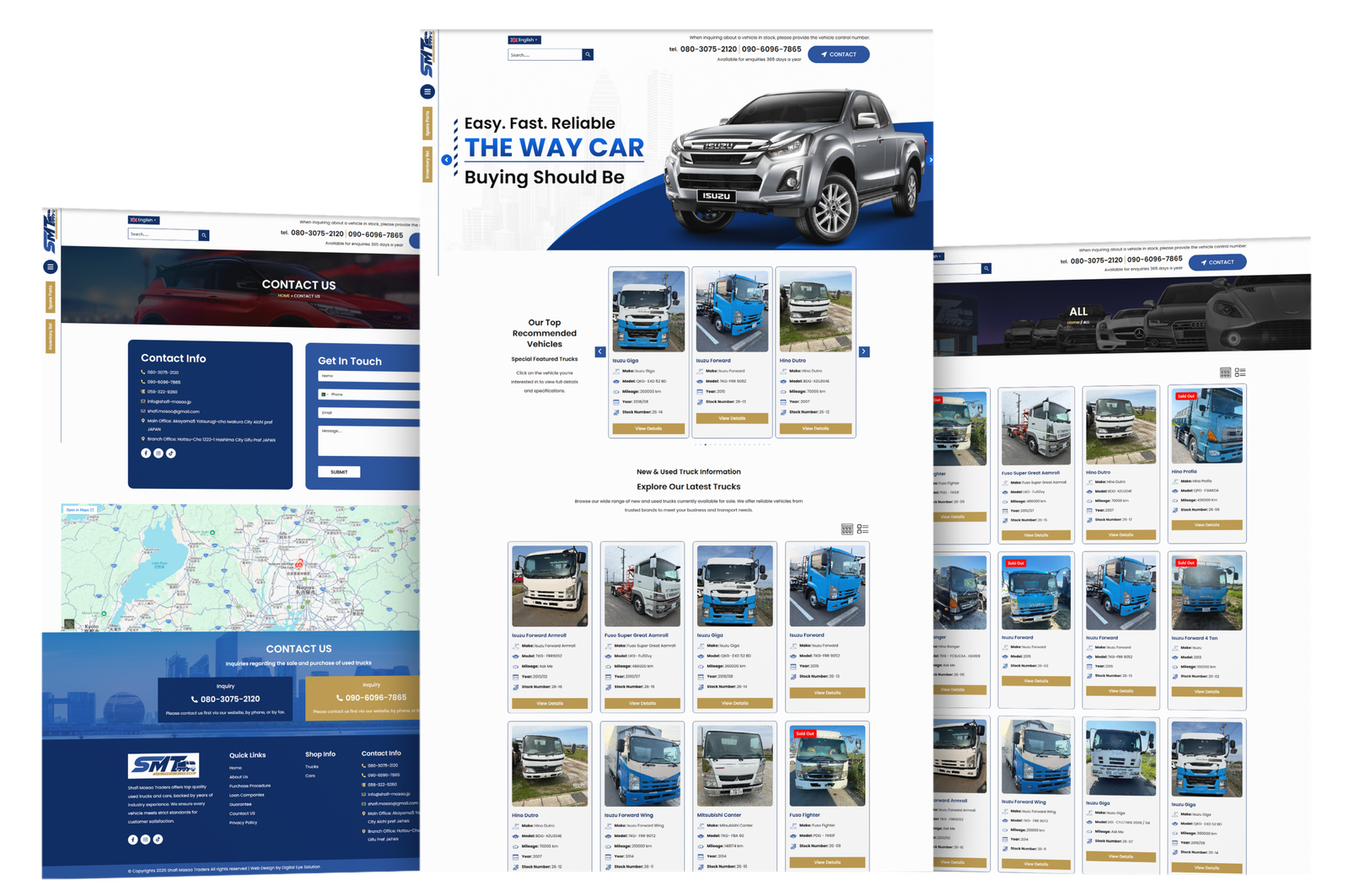The image size is (1349, 896).
Task: Open Facebook icon in Contact Info card
Action: [x=146, y=453]
